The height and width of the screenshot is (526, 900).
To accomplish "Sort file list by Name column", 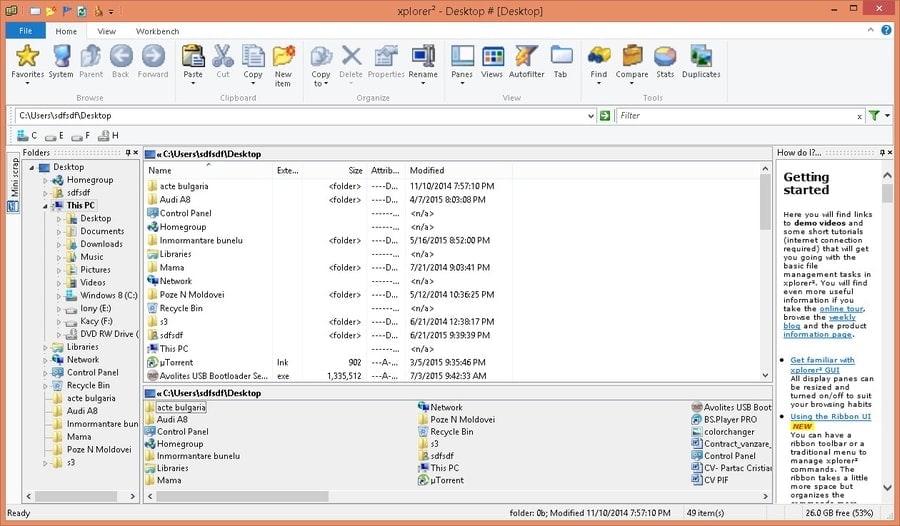I will (209, 171).
